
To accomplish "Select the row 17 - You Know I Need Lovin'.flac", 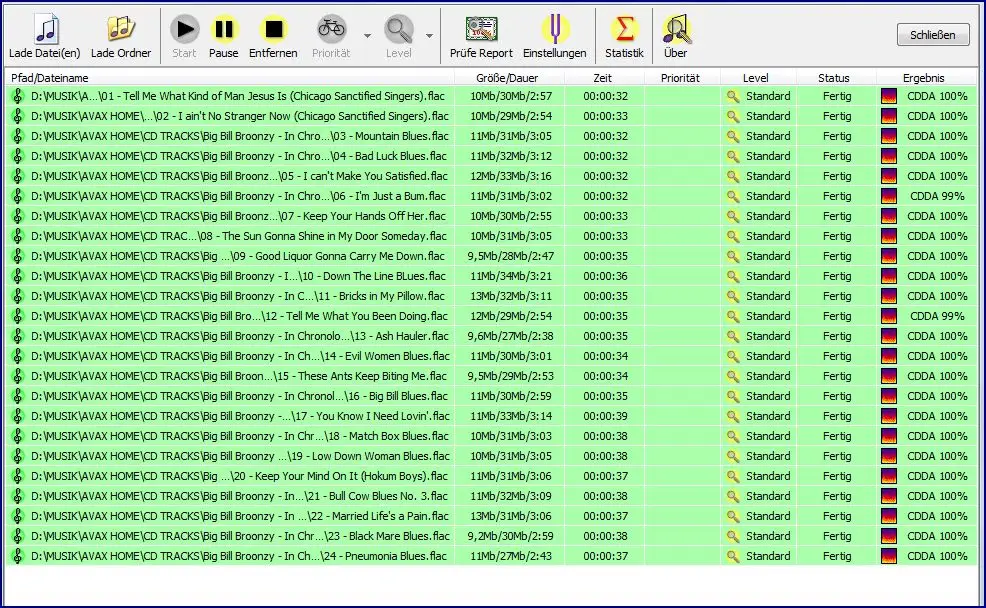I will (491, 416).
